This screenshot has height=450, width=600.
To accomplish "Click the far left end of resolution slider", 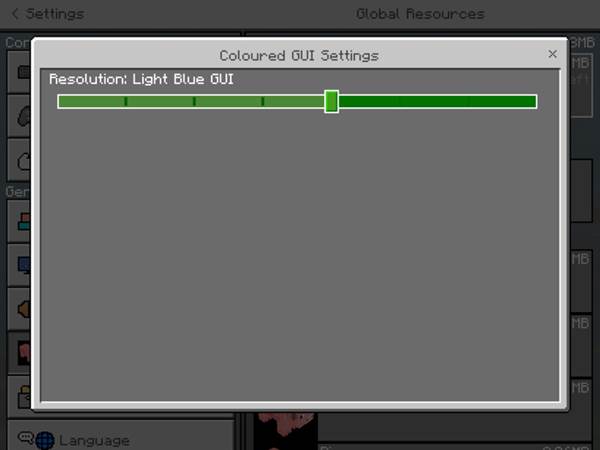I will pyautogui.click(x=61, y=101).
